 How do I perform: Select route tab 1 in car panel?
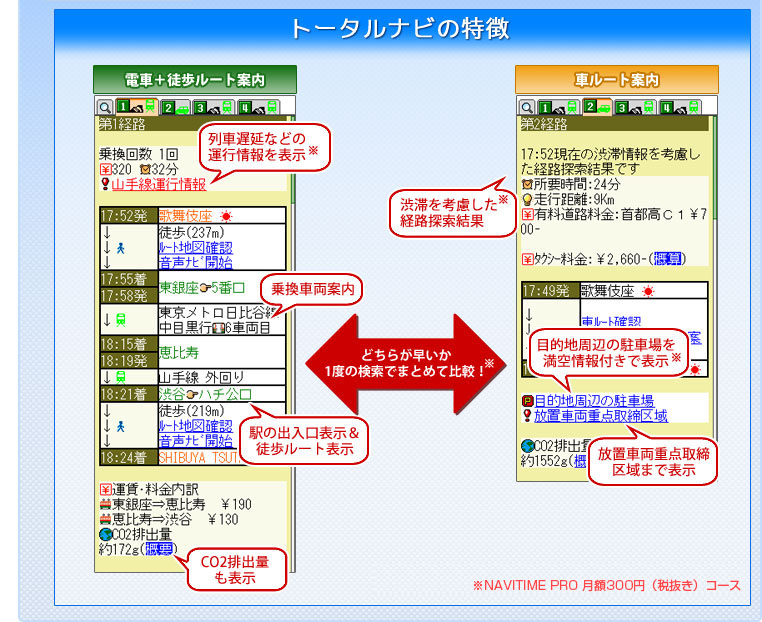[x=559, y=107]
